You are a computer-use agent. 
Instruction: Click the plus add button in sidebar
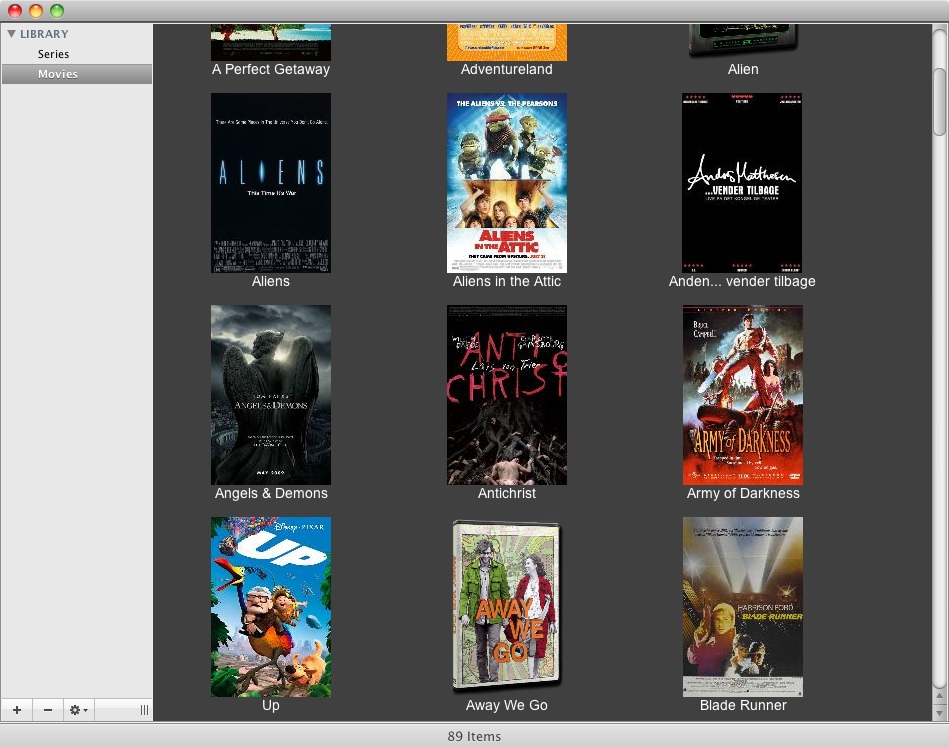(x=16, y=710)
